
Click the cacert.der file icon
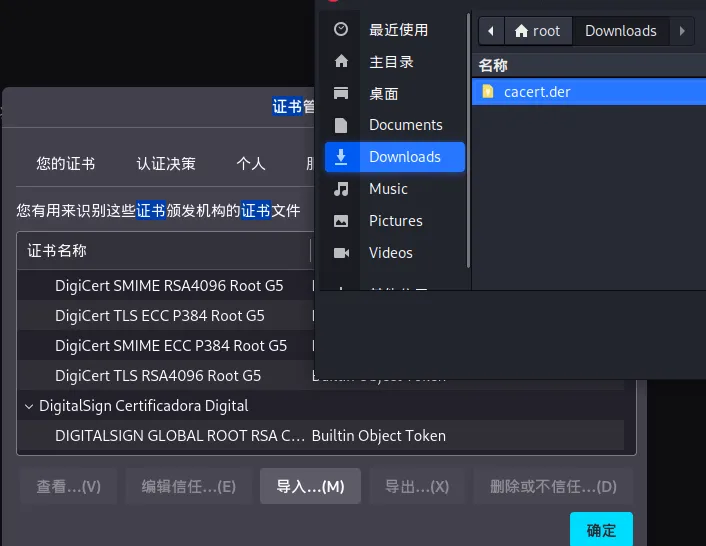pos(488,91)
